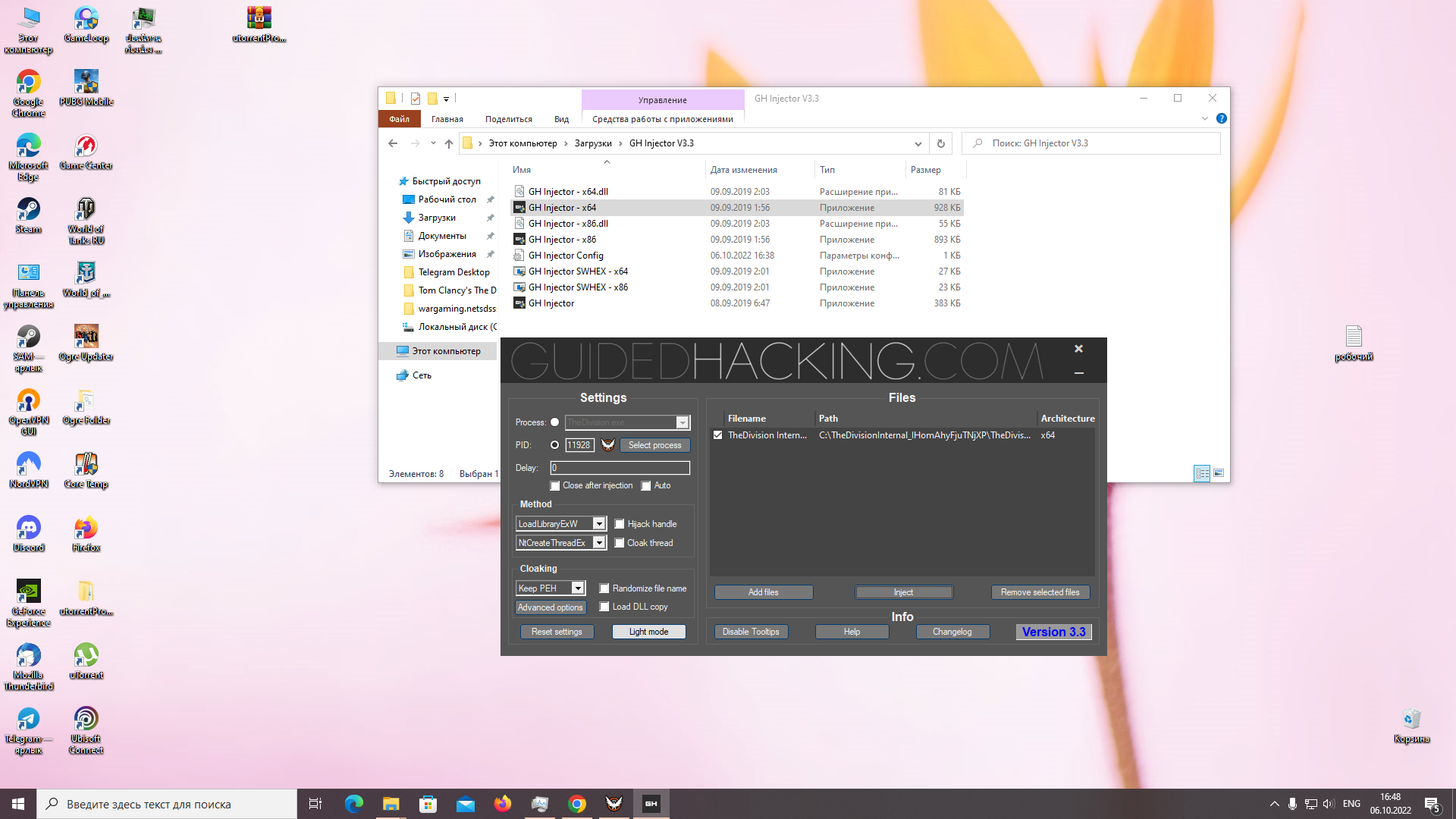
Task: Click the Inject button
Action: point(904,592)
